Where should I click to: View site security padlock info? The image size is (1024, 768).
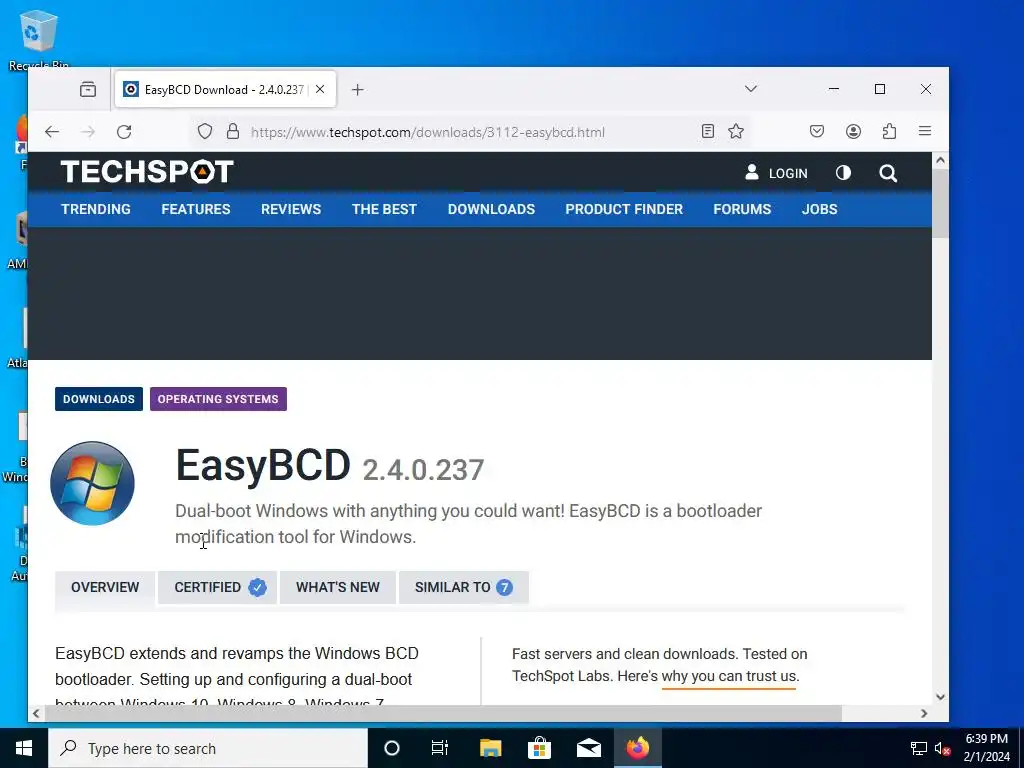coord(232,132)
